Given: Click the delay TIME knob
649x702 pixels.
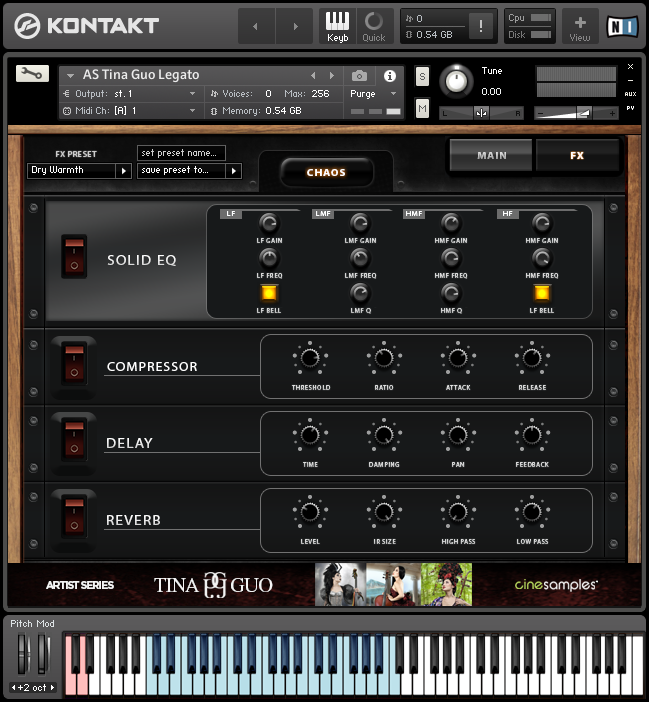Looking at the screenshot, I should coord(310,435).
